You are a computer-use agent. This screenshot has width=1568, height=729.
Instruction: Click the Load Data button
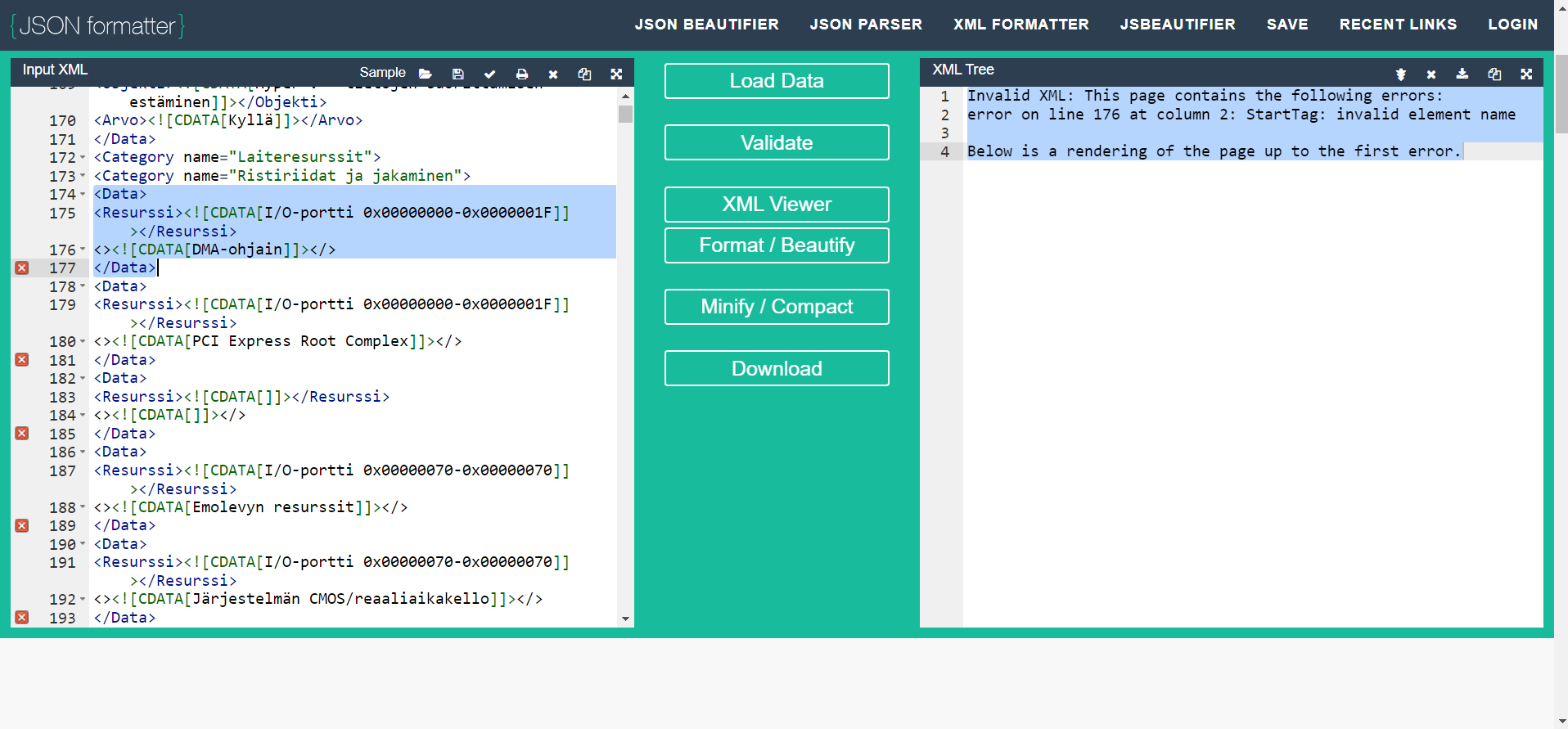coord(777,81)
